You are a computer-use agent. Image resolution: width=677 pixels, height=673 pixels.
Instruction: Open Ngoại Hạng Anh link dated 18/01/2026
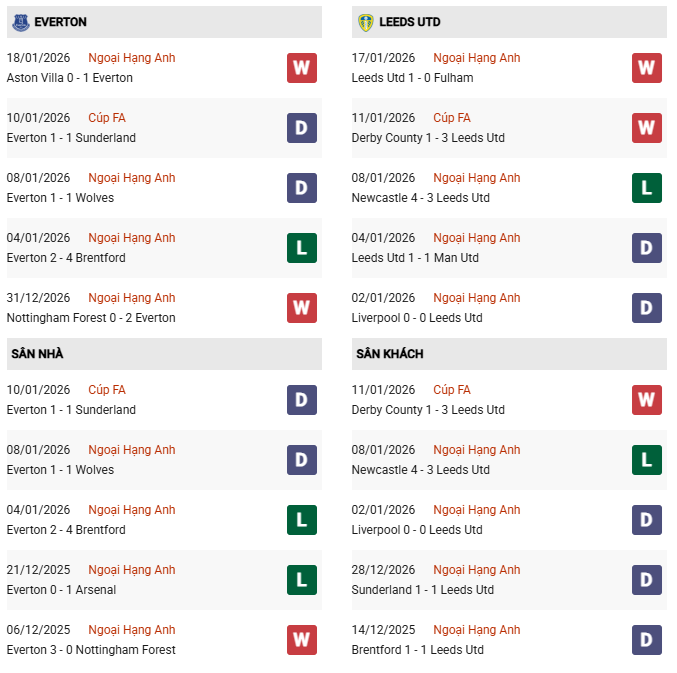131,58
